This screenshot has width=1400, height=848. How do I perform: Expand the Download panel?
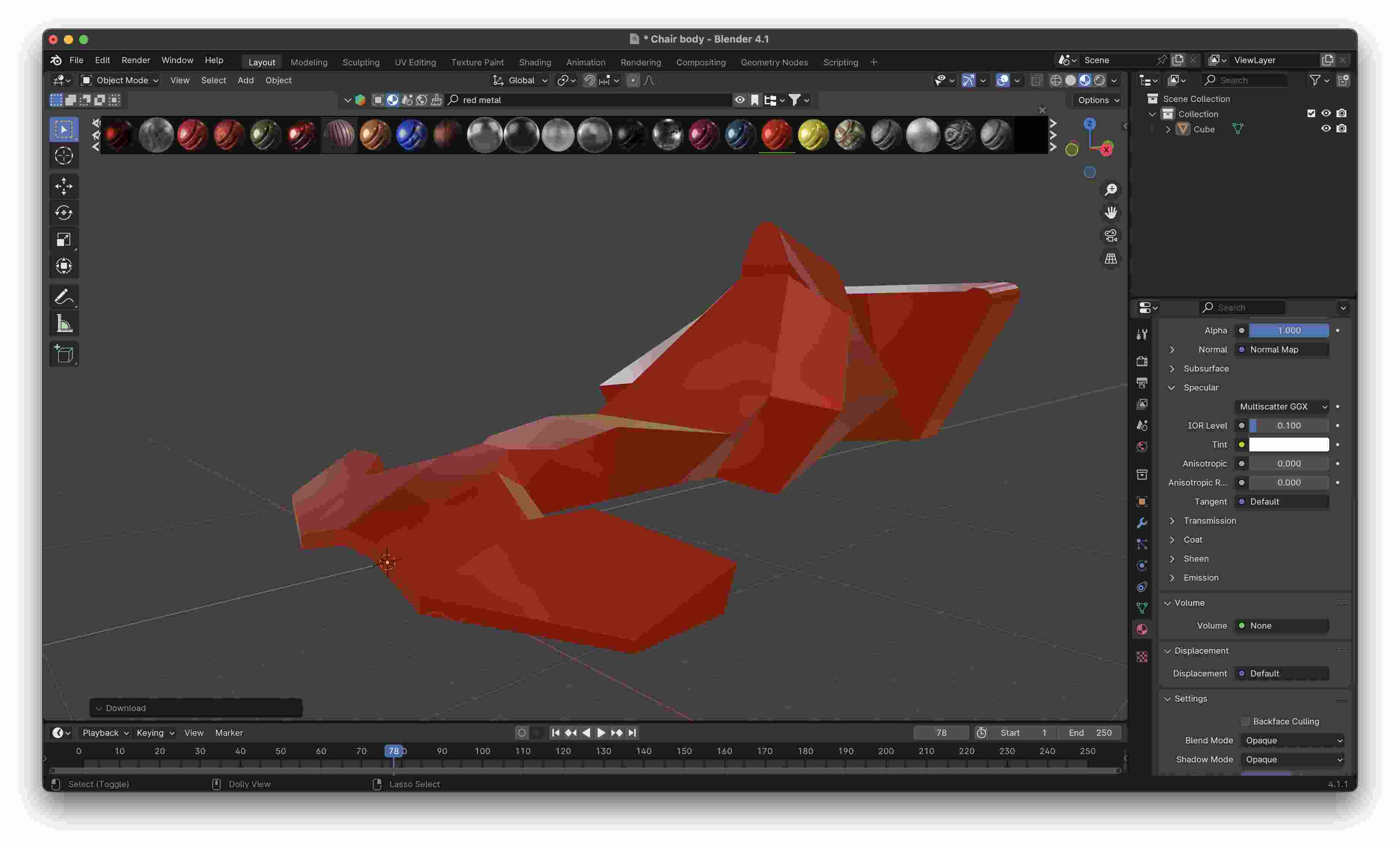click(x=196, y=708)
